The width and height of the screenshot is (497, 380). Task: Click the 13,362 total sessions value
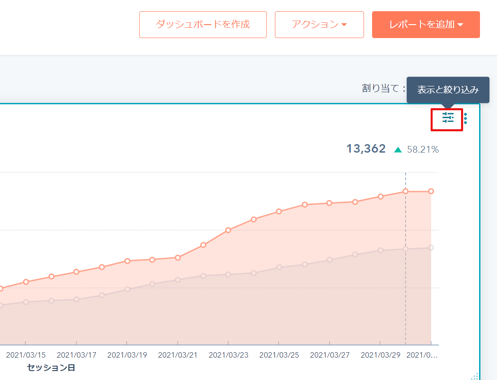coord(366,149)
